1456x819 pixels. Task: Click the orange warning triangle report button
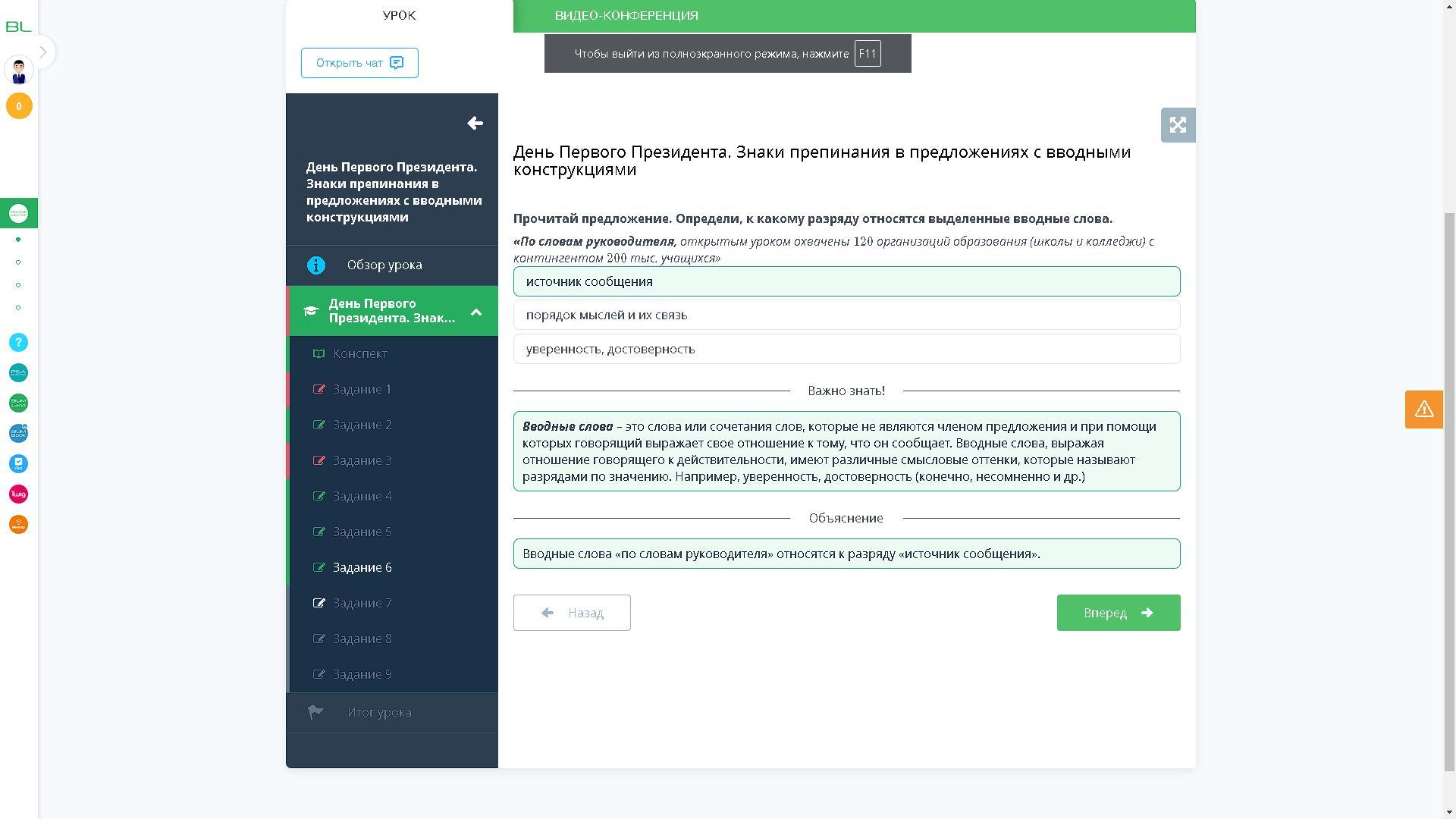1423,409
